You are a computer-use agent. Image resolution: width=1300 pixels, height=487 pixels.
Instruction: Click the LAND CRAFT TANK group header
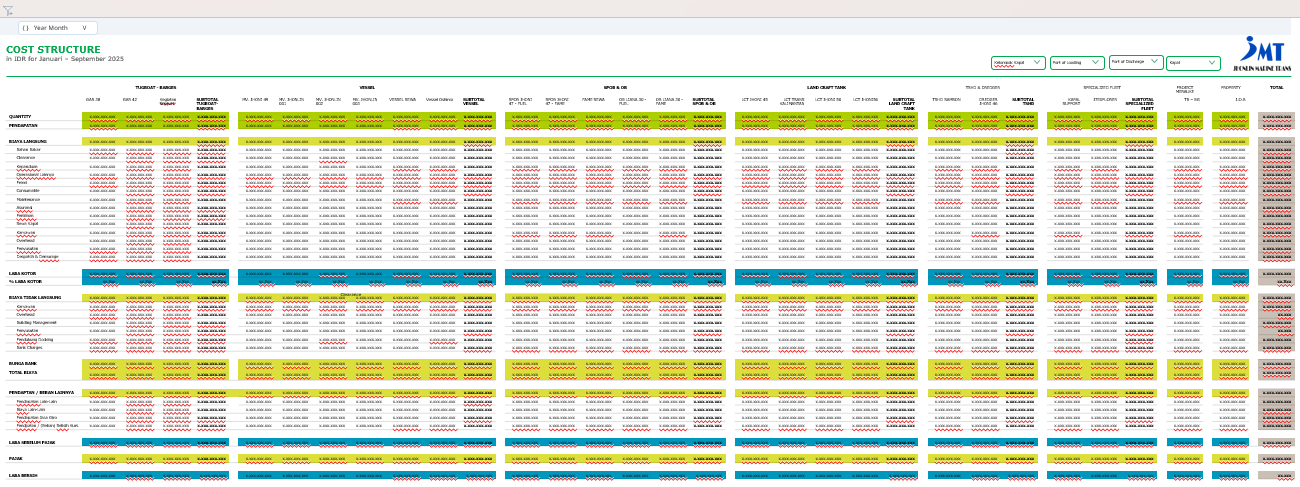[826, 88]
